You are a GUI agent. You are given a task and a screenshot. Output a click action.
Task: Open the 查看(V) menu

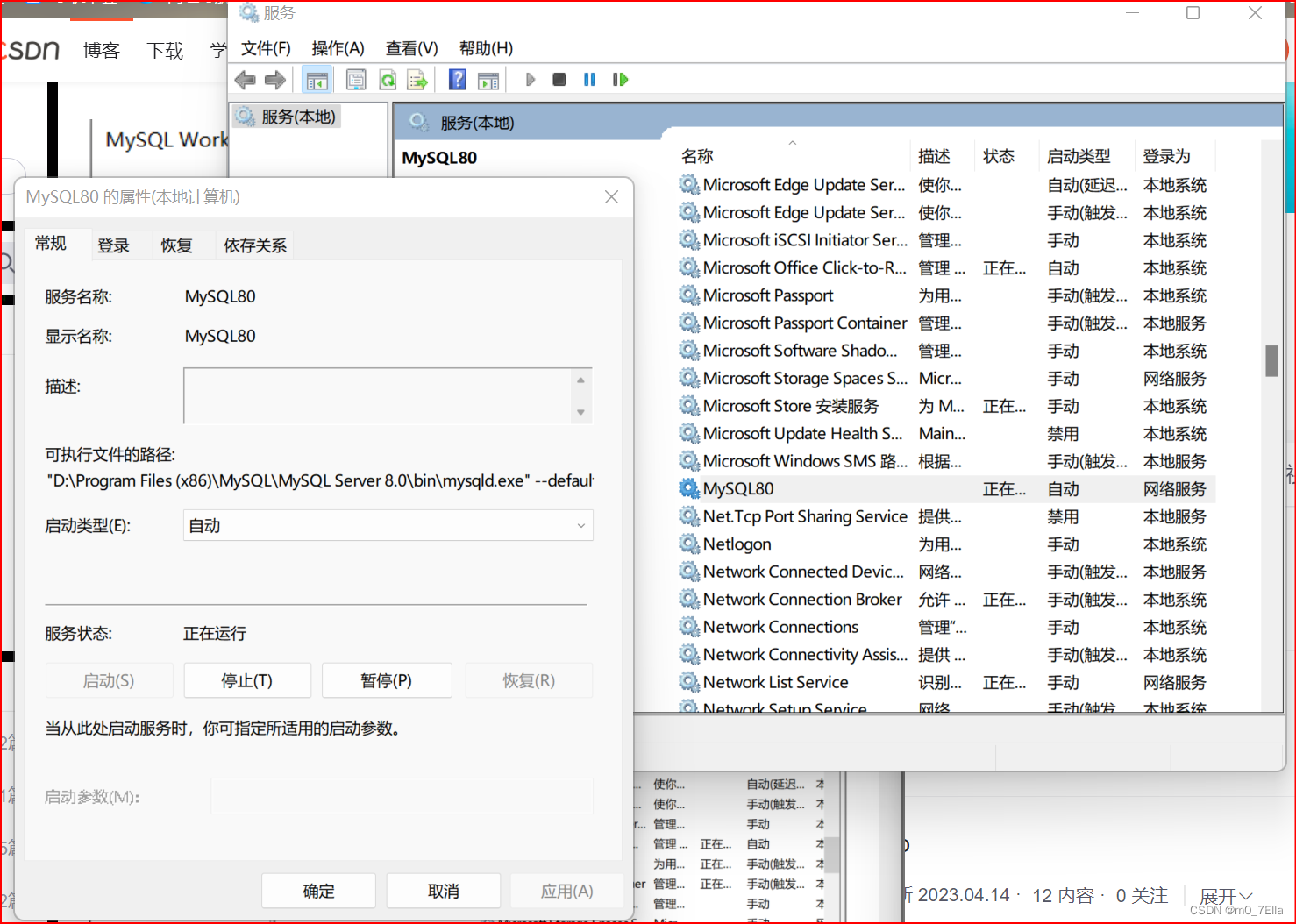coord(412,48)
